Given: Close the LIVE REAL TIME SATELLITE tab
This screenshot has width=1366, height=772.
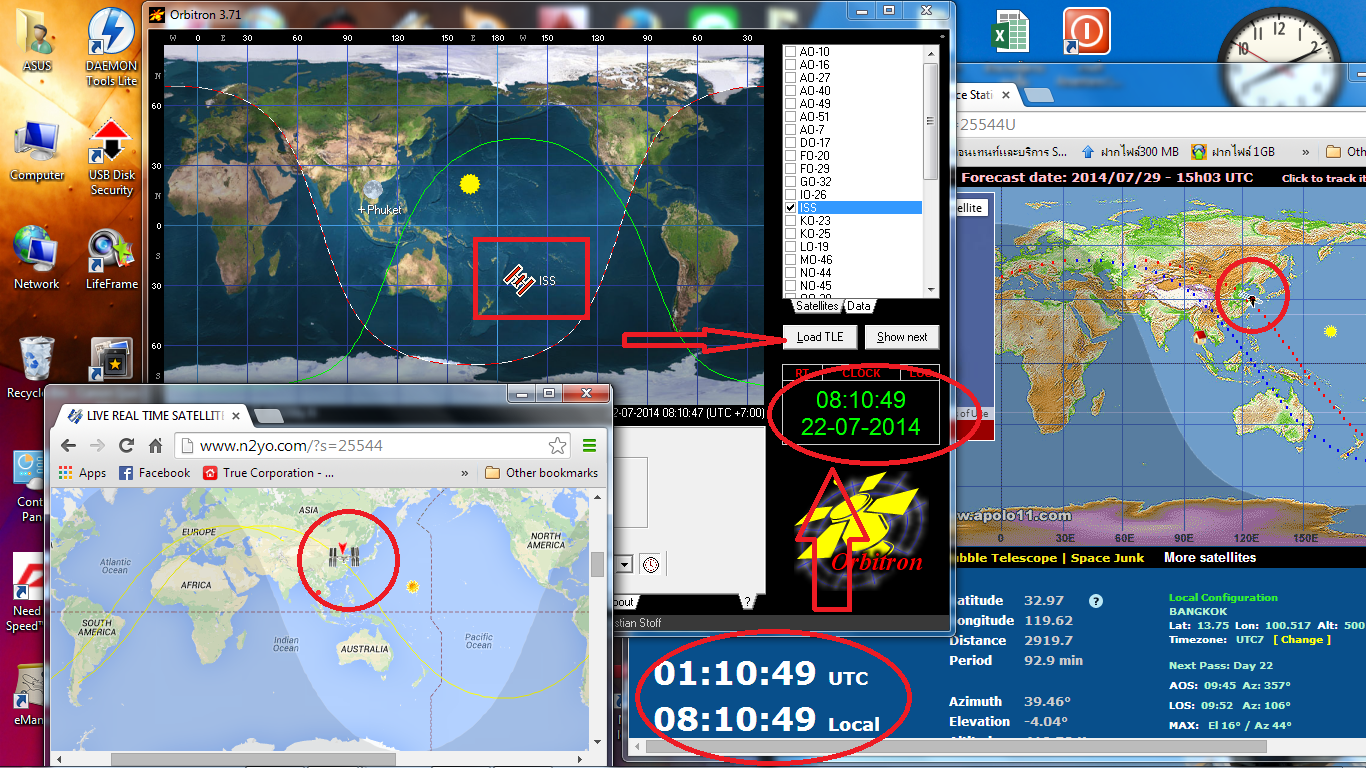Looking at the screenshot, I should pyautogui.click(x=237, y=415).
